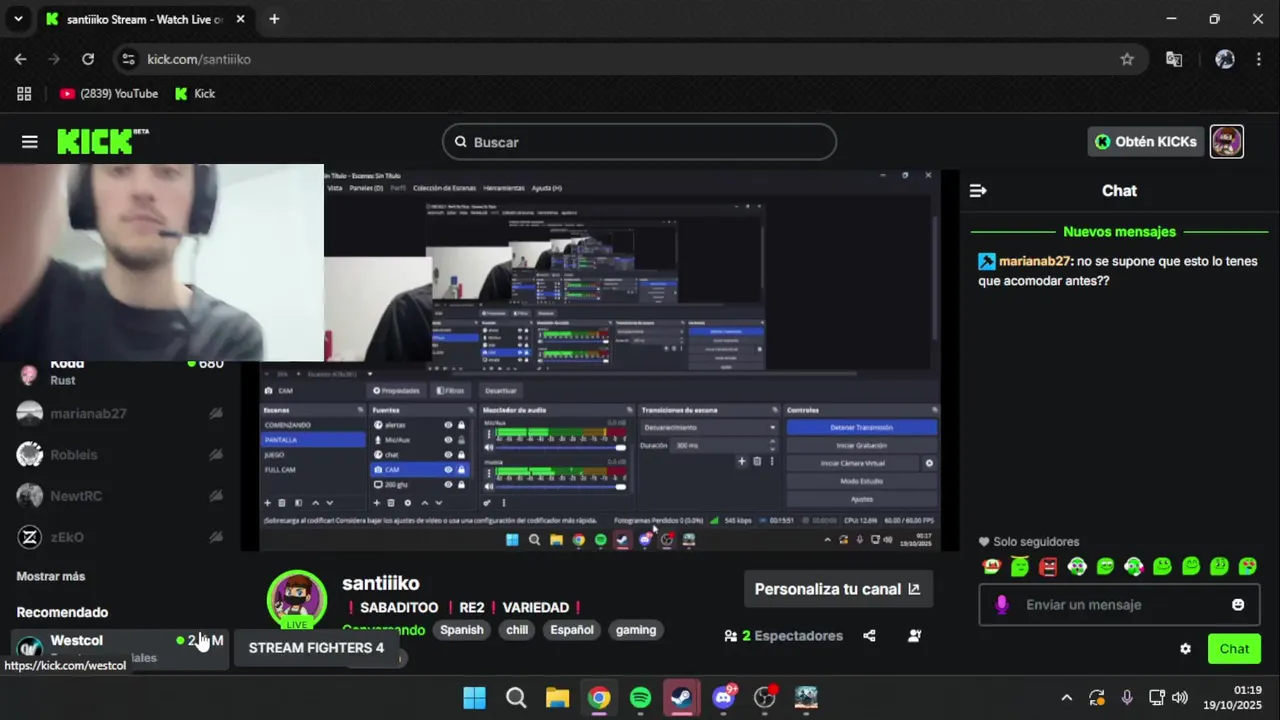Send the red angry face emote
Image resolution: width=1280 pixels, height=720 pixels.
coord(1048,567)
